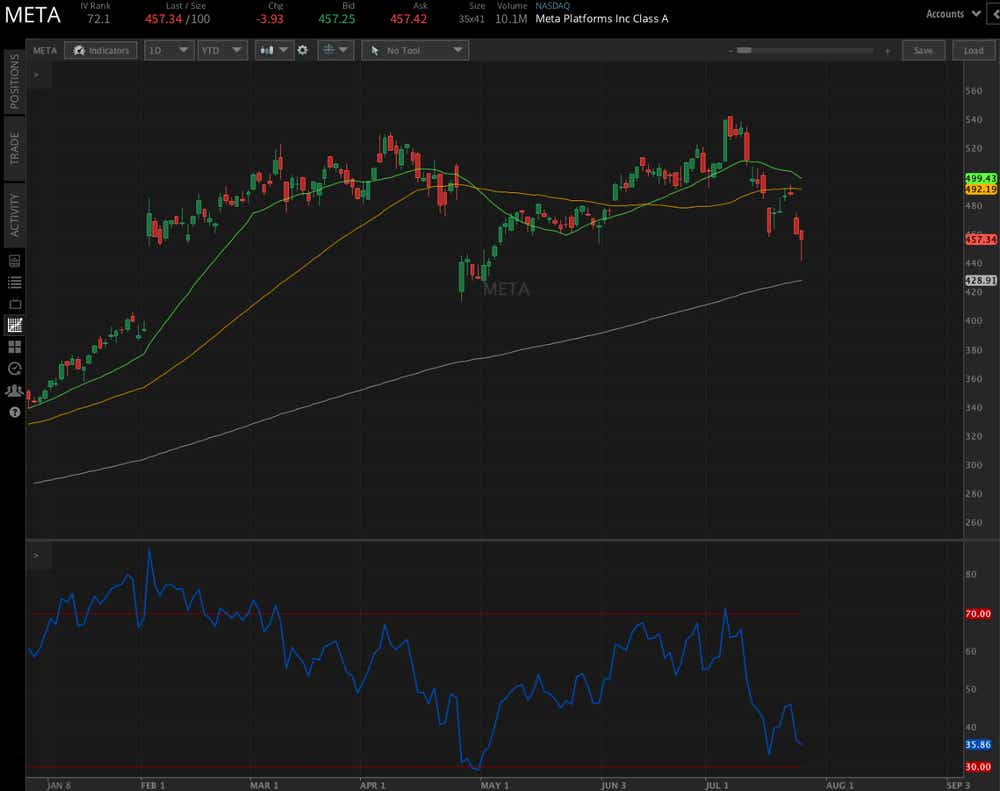1000x791 pixels.
Task: Click the last price 457.34
Action: click(163, 19)
